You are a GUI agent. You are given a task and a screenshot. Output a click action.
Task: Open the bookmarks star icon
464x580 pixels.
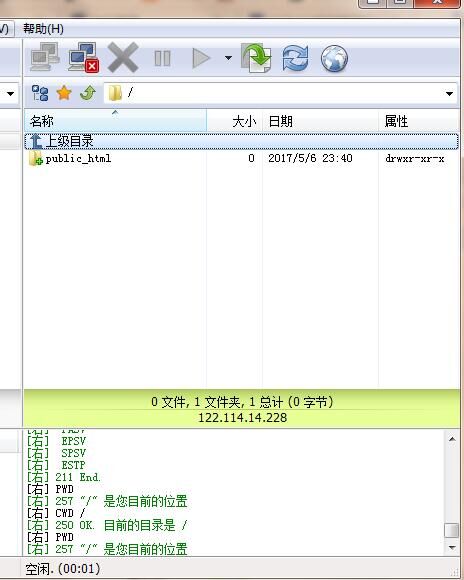click(64, 93)
